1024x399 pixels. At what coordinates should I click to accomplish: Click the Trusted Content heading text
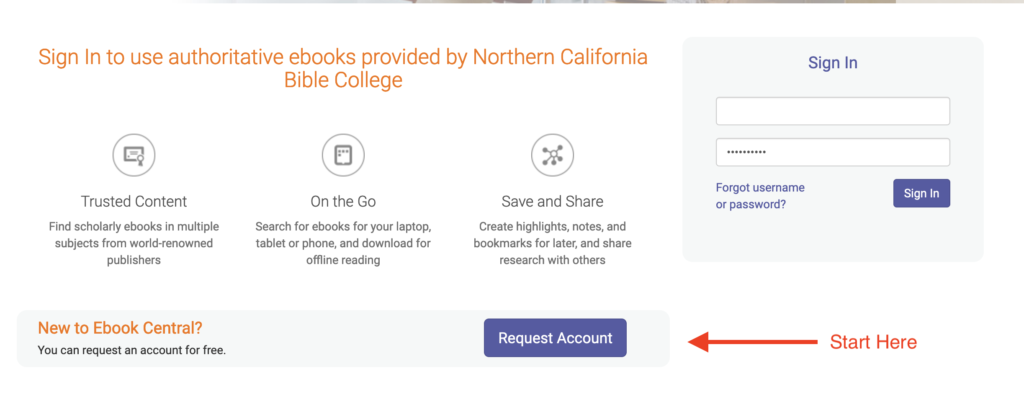tap(134, 201)
